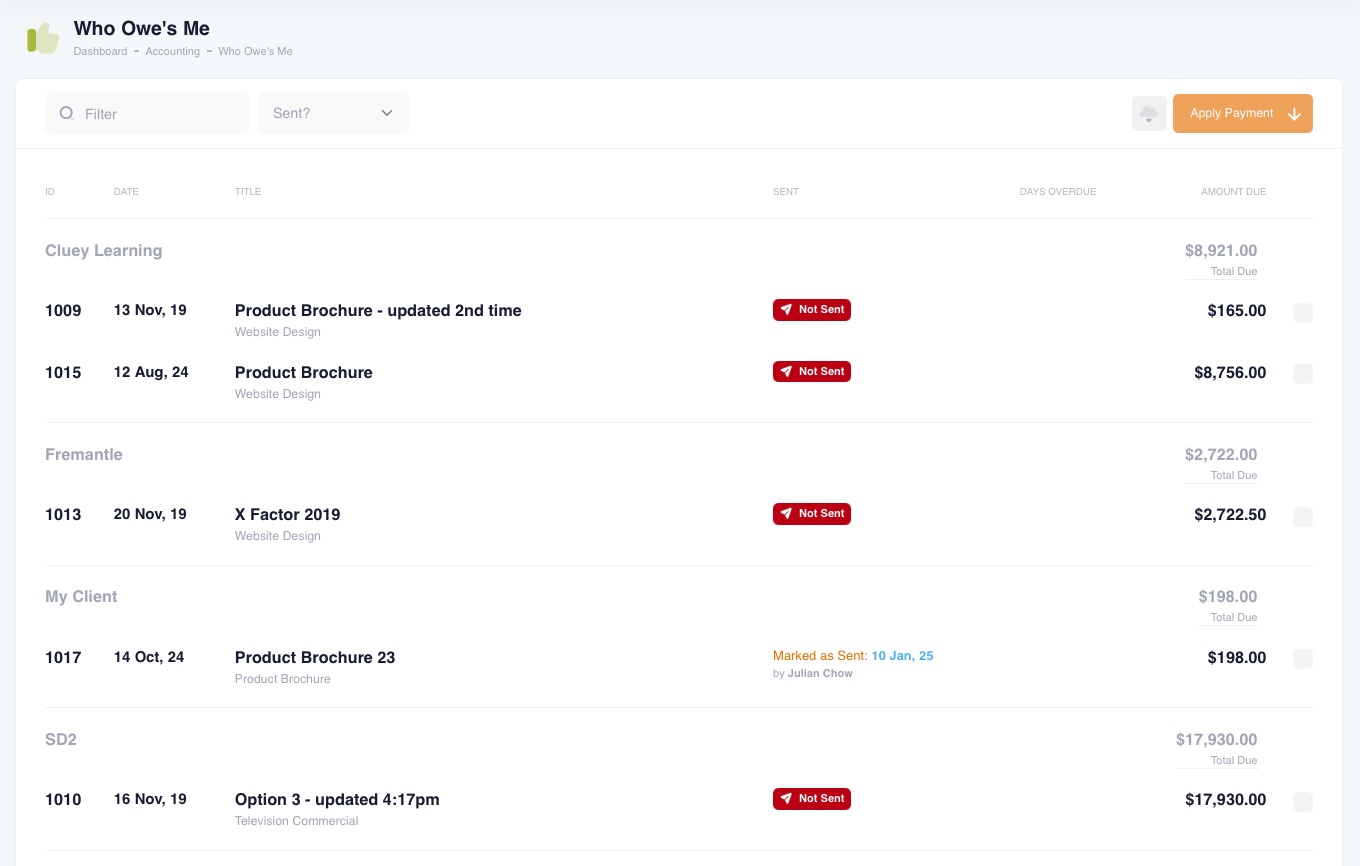Tick the checkbox for $2,722.50 invoice

tap(1302, 517)
